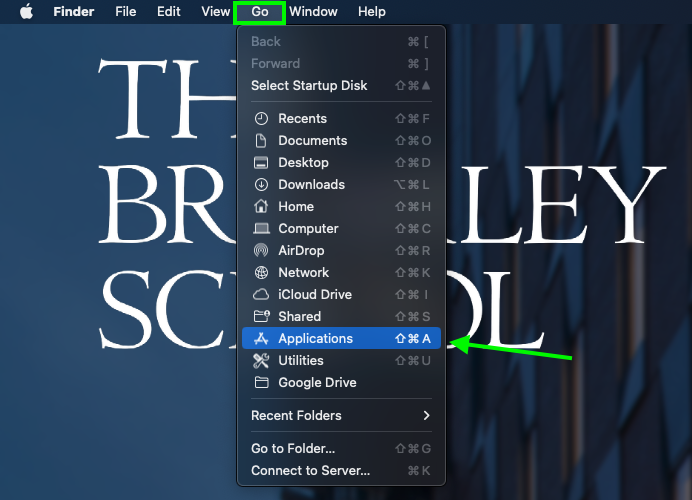Select Desktop menu entry
This screenshot has height=500, width=692.
click(341, 162)
